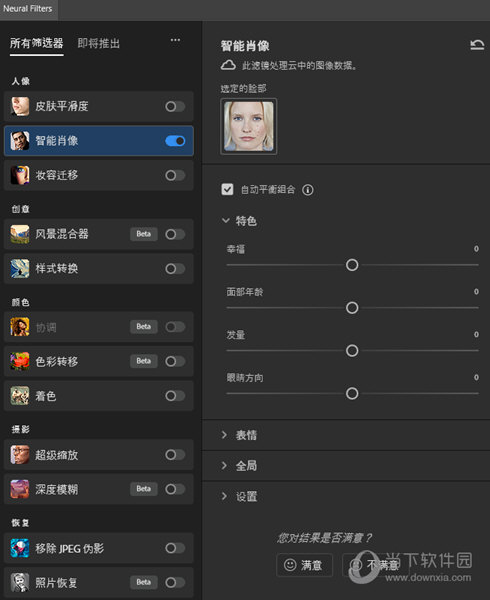Click the 恢复 category label
This screenshot has height=600, width=490.
tap(21, 523)
